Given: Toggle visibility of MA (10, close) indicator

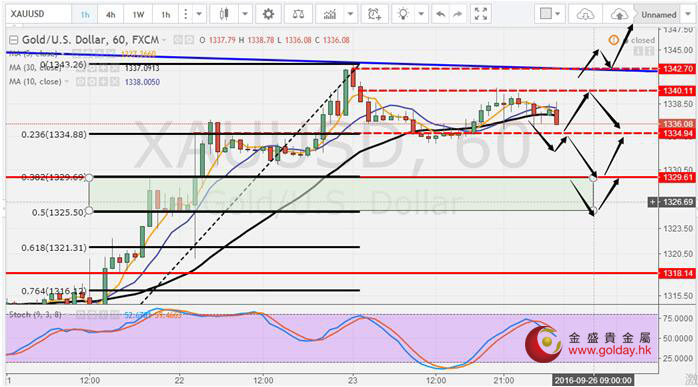Looking at the screenshot, I should 79,82.
